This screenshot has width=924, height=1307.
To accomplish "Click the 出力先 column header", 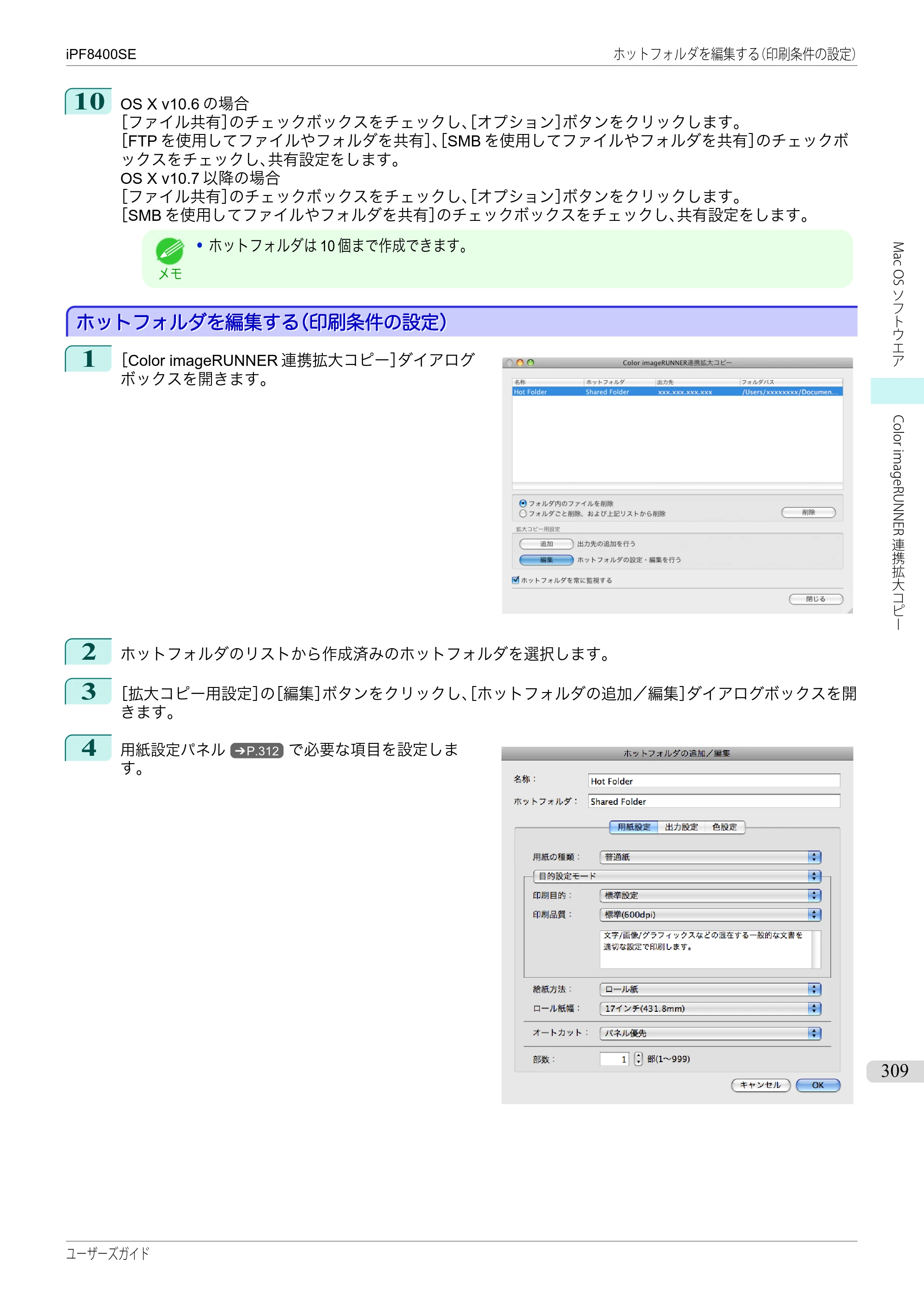I will [697, 382].
